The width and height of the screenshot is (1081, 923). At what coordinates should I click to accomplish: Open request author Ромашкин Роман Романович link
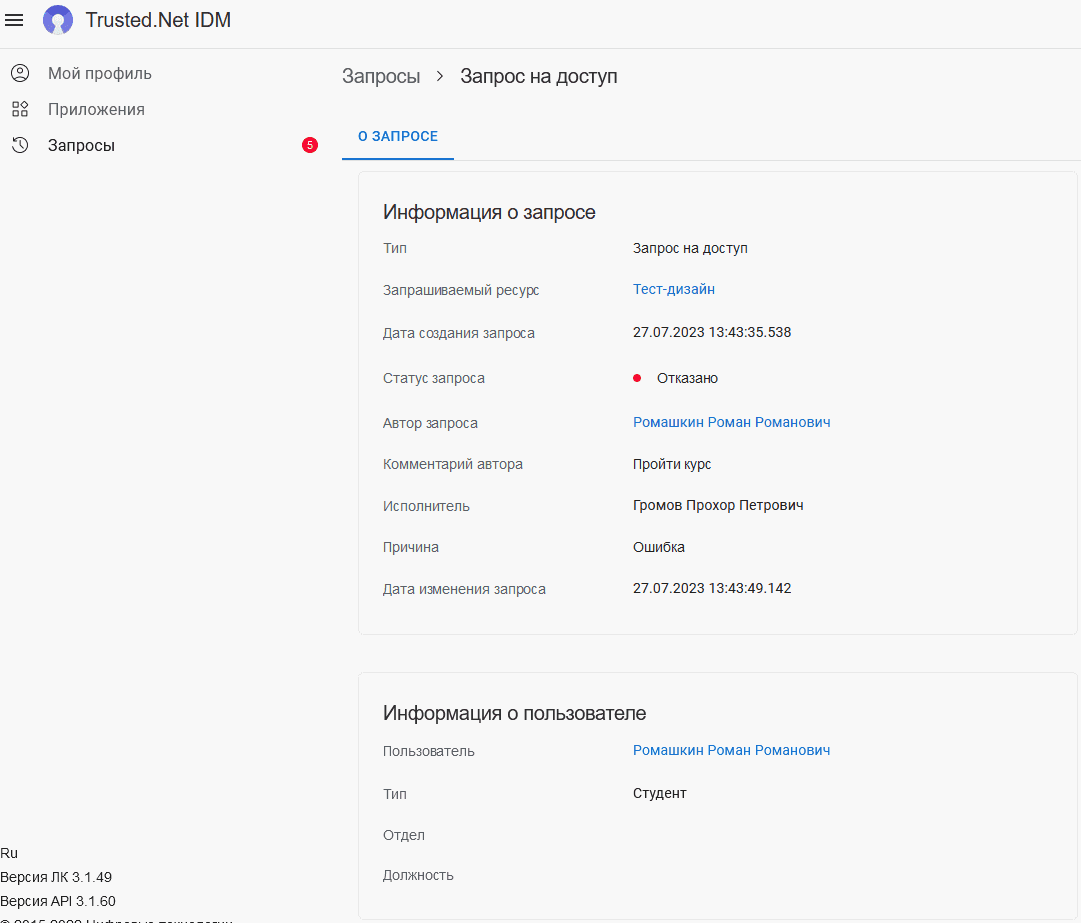(731, 422)
